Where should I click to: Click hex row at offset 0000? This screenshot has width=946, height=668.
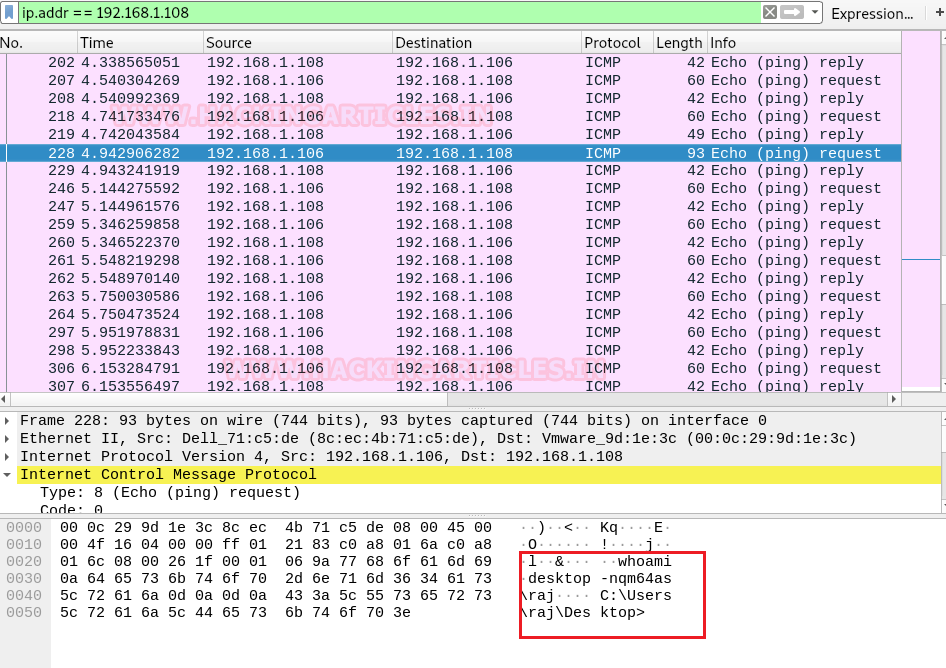pyautogui.click(x=276, y=527)
